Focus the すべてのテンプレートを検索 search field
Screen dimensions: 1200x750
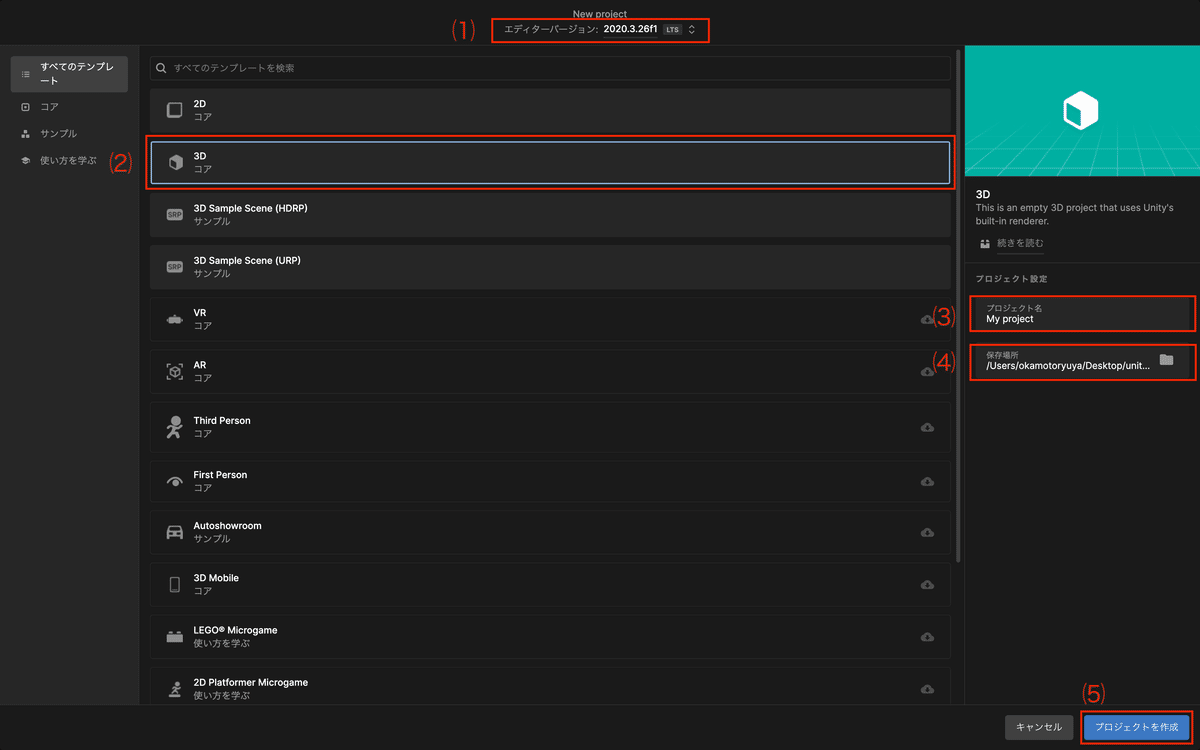pos(550,68)
